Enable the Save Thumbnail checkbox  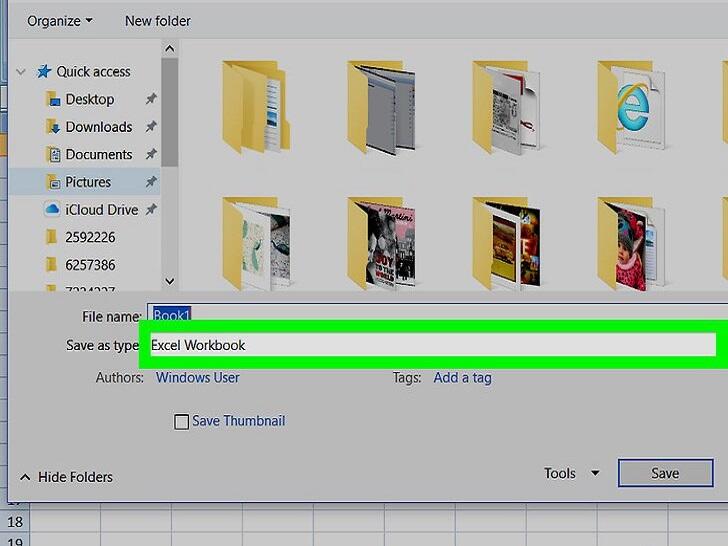click(x=181, y=422)
